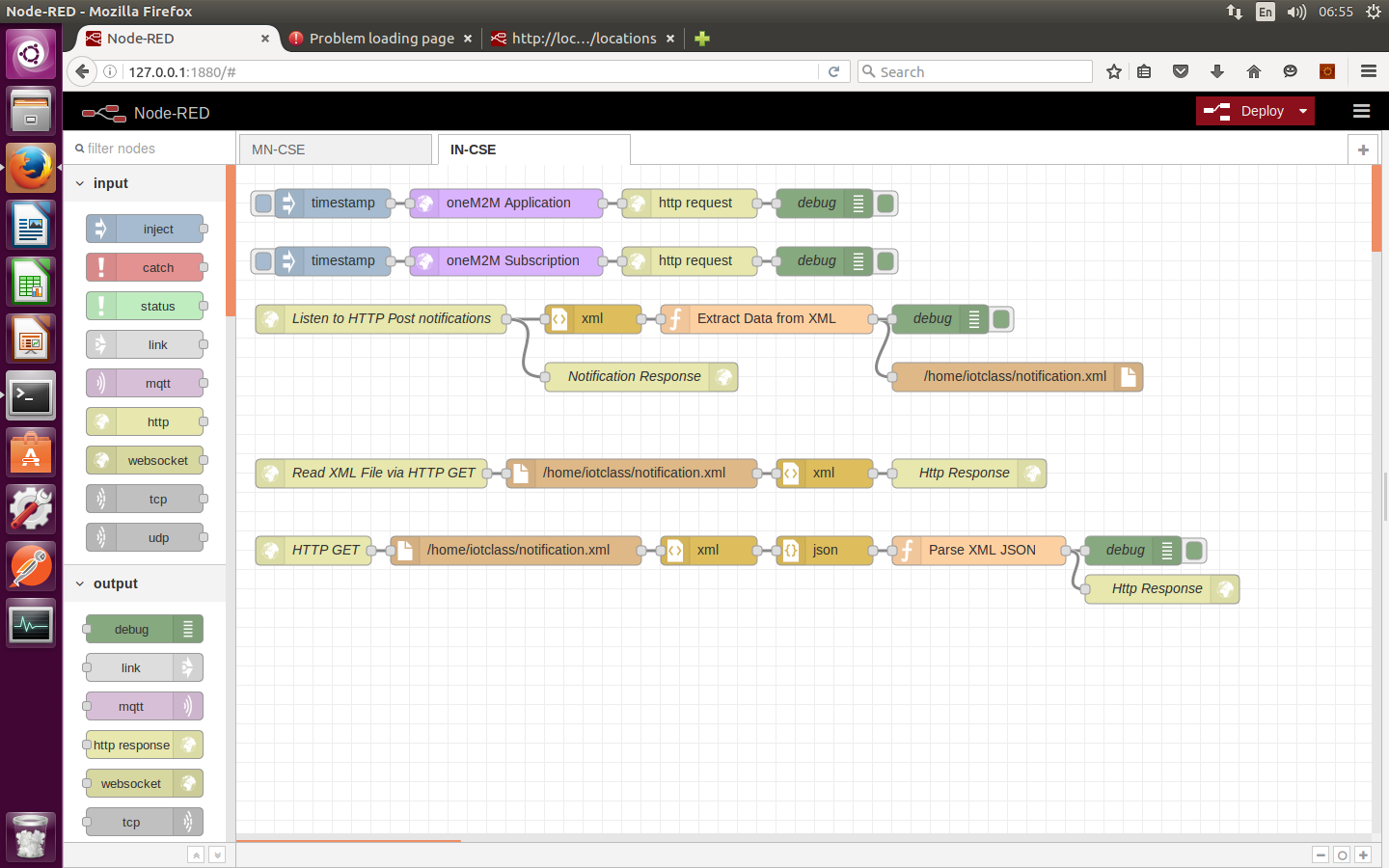
Task: Select the Notification Response node
Action: click(641, 377)
